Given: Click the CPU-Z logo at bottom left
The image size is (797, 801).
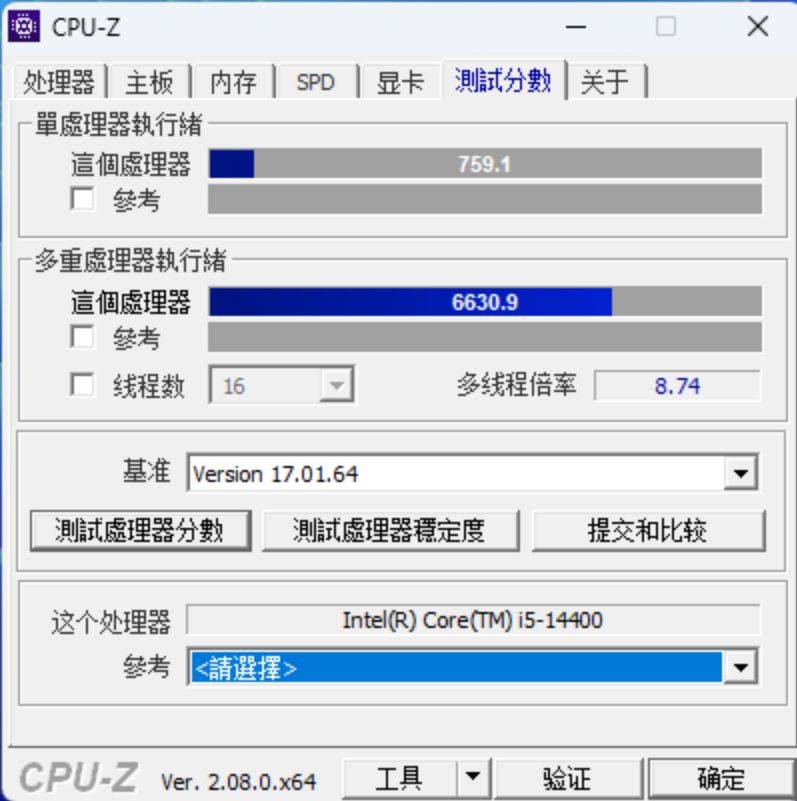Looking at the screenshot, I should (79, 778).
